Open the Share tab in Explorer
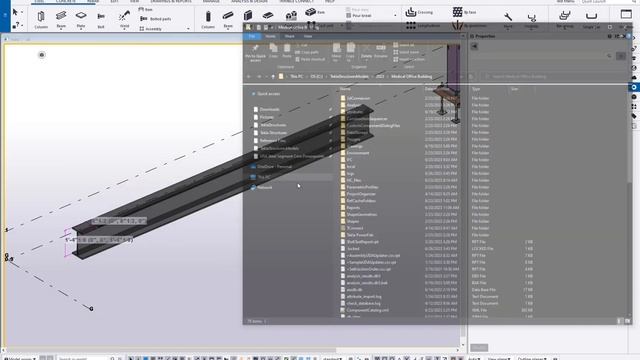640x360 pixels. tap(289, 36)
